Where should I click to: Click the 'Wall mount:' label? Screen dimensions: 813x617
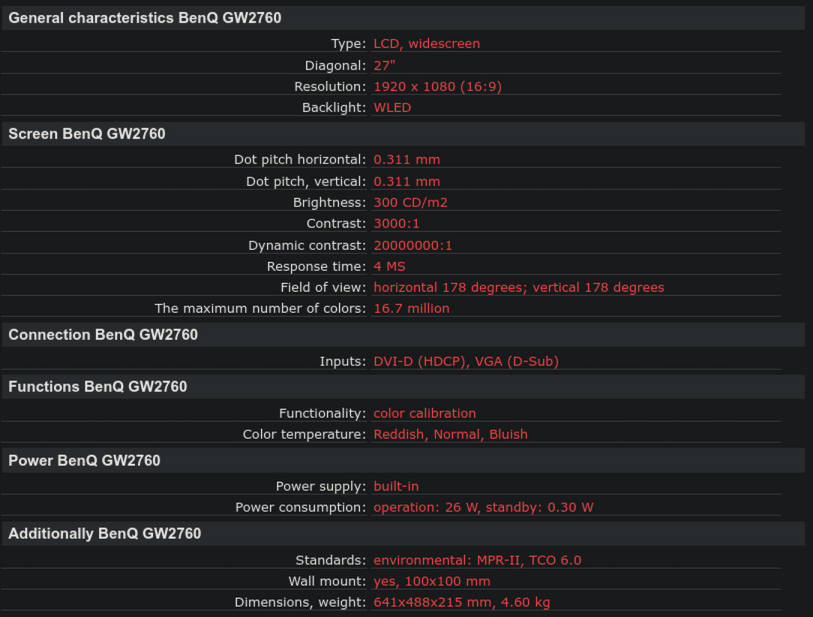pyautogui.click(x=327, y=581)
